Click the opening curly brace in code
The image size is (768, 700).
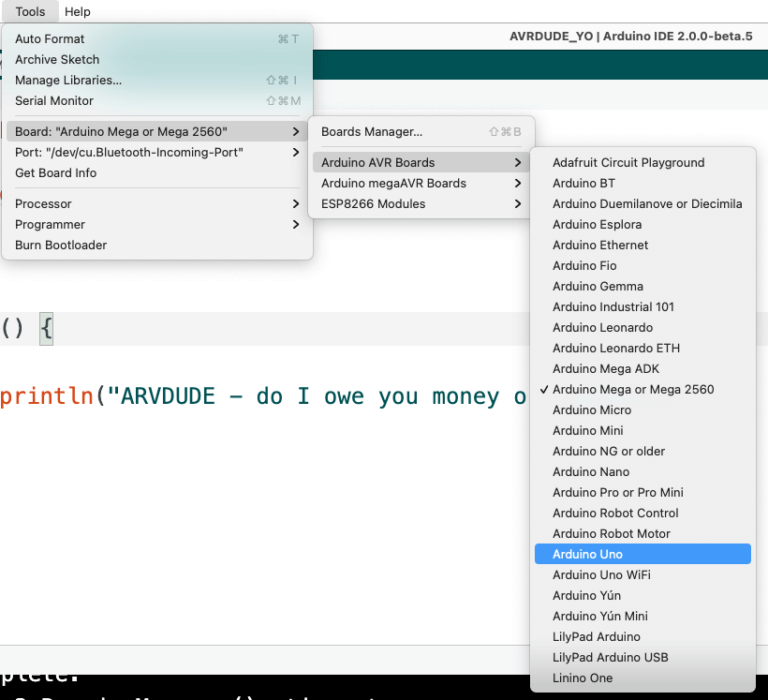click(46, 328)
